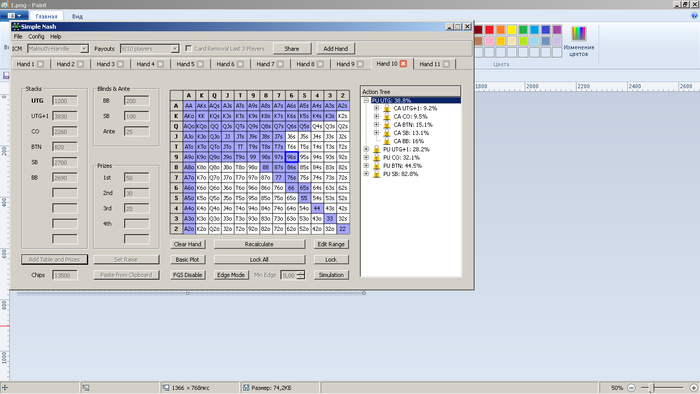
Task: Click lock icon beside CA BTN: 15.1%
Action: 387,124
